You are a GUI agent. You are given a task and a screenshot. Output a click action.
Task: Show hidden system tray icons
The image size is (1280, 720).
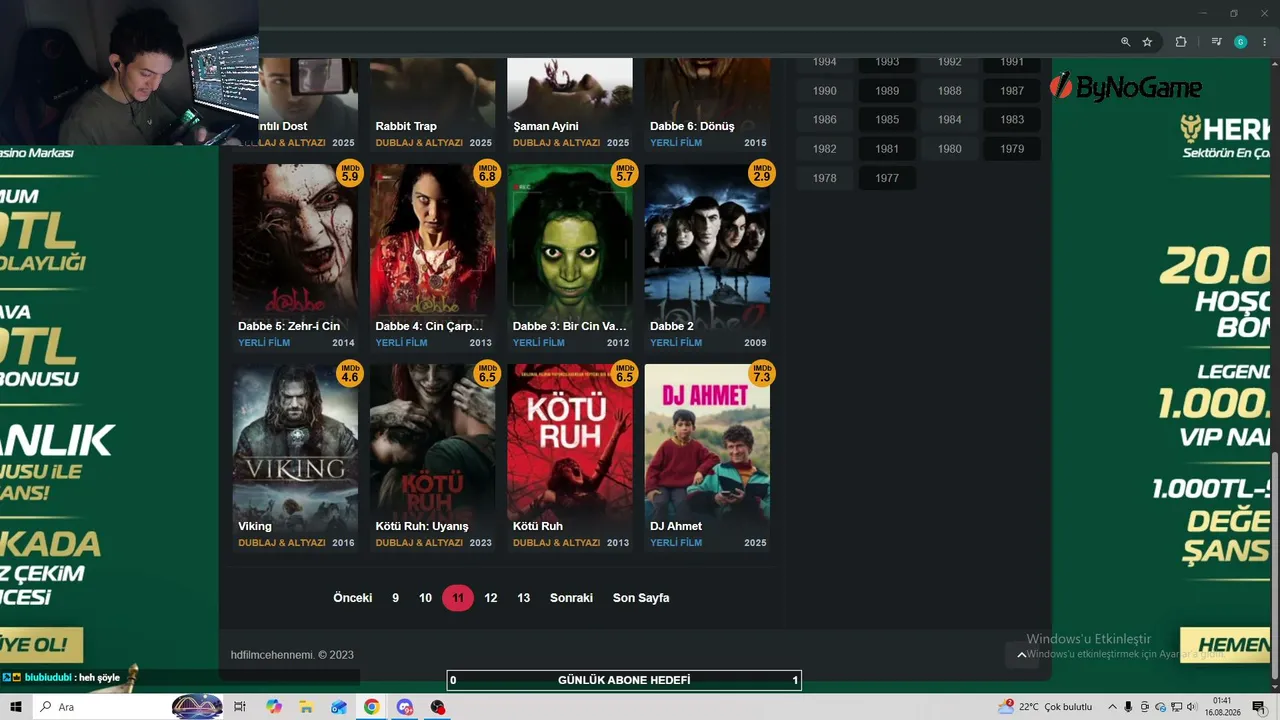coord(1112,707)
